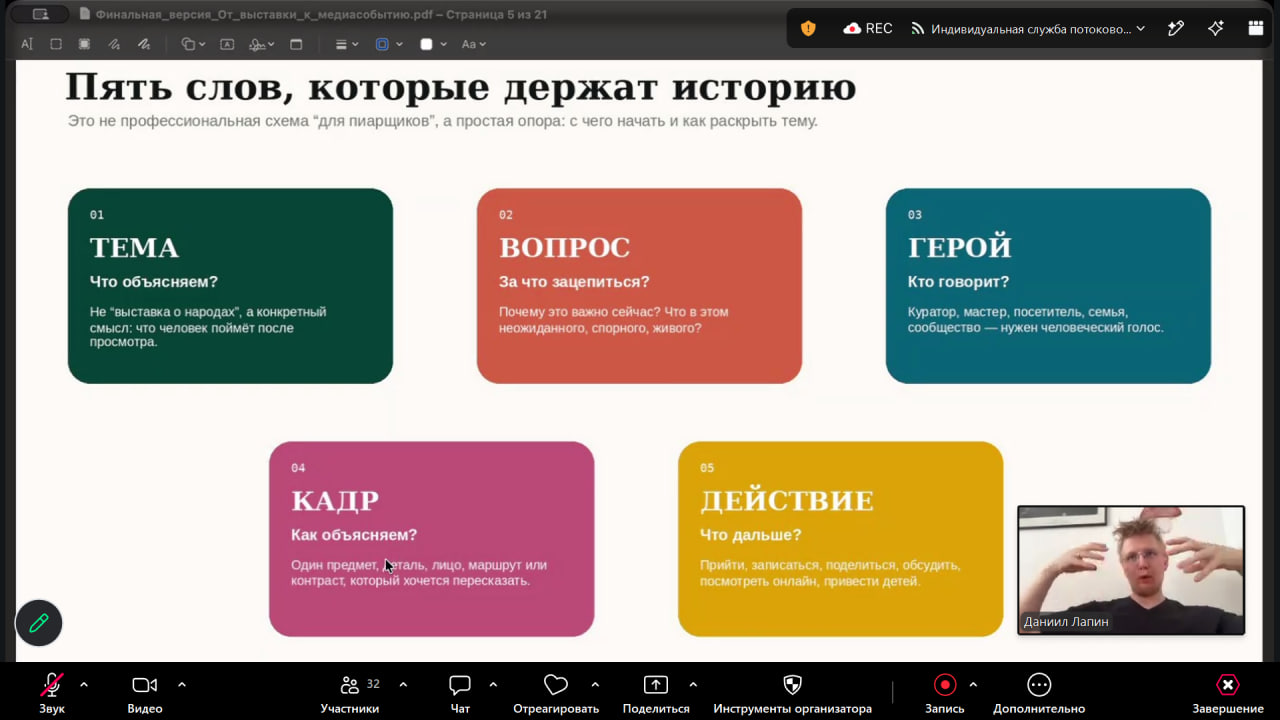Open the AI companion sparkle icon

(x=1216, y=28)
